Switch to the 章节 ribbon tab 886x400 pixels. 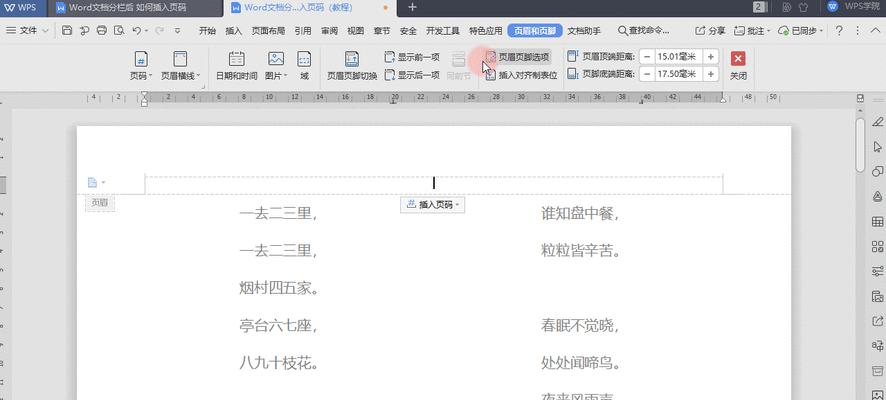click(382, 31)
